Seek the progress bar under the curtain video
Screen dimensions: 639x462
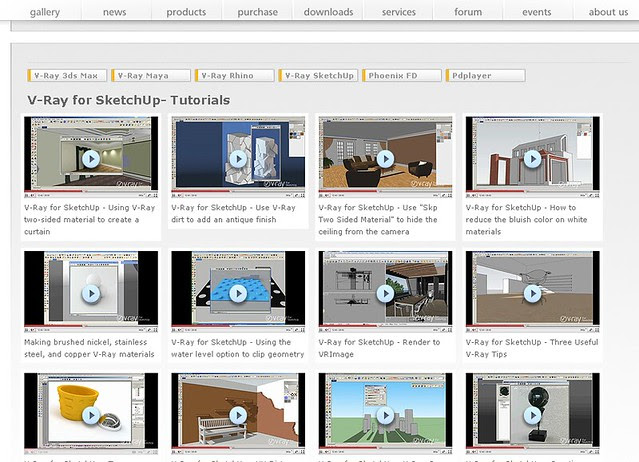91,191
